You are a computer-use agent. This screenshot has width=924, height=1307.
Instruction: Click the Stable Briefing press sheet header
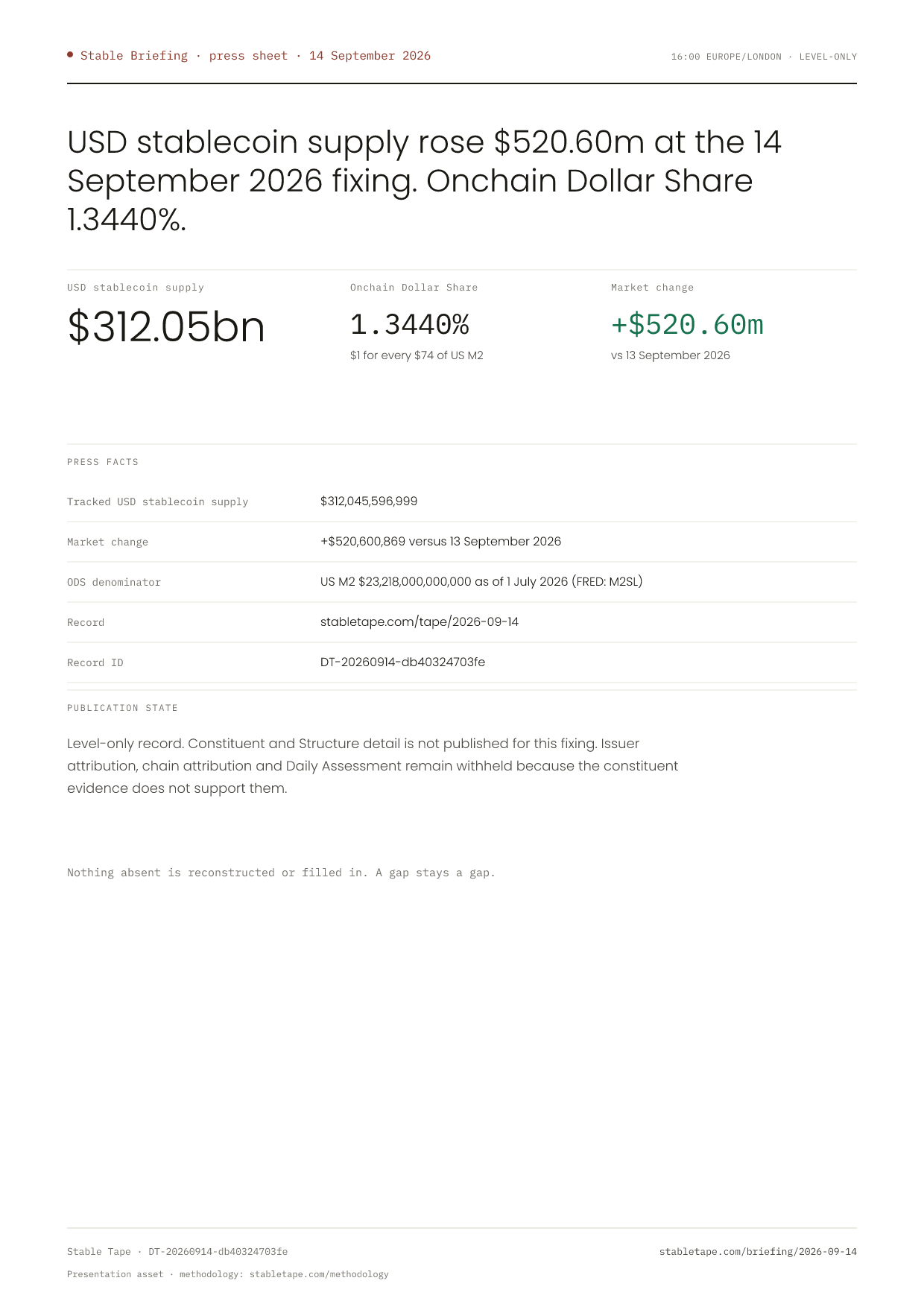pyautogui.click(x=256, y=56)
